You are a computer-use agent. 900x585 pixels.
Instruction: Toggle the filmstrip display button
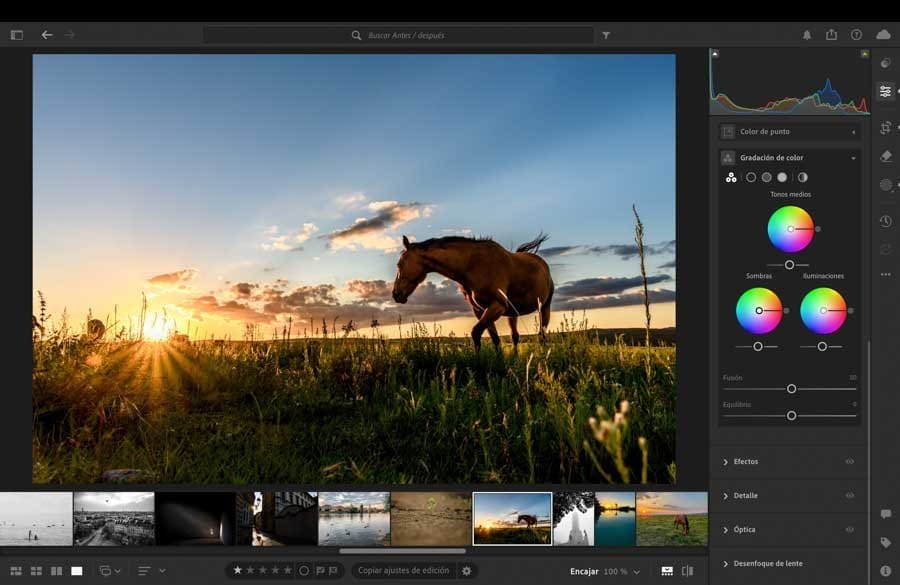pyautogui.click(x=667, y=571)
